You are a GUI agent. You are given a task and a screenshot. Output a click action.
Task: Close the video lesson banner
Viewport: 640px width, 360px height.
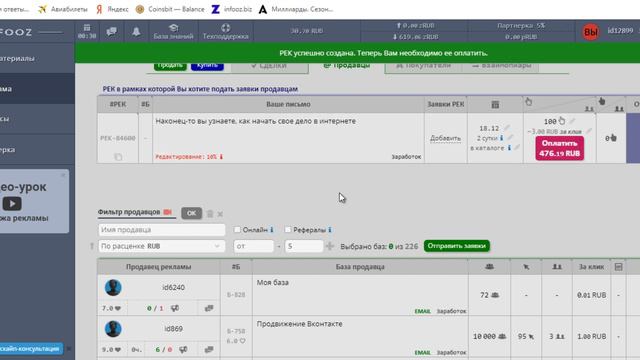click(x=63, y=175)
